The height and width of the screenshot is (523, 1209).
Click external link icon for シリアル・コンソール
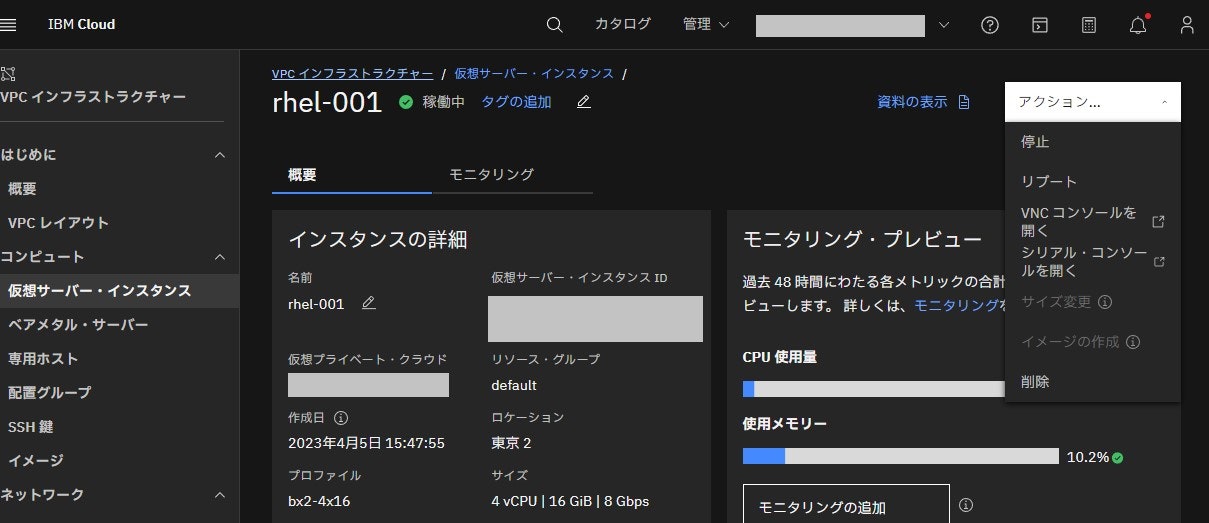tap(1159, 262)
